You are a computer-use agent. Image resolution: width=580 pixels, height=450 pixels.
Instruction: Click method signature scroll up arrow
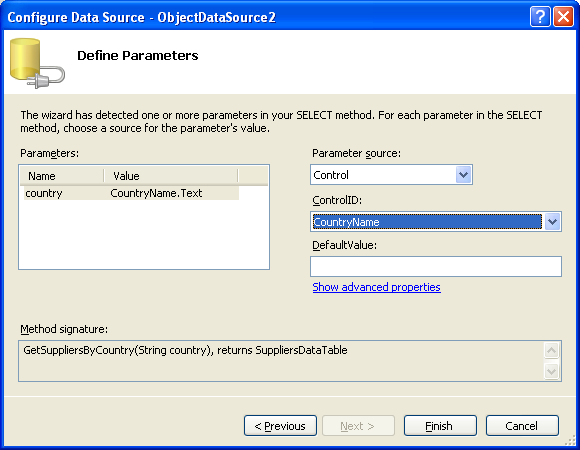pyautogui.click(x=551, y=350)
